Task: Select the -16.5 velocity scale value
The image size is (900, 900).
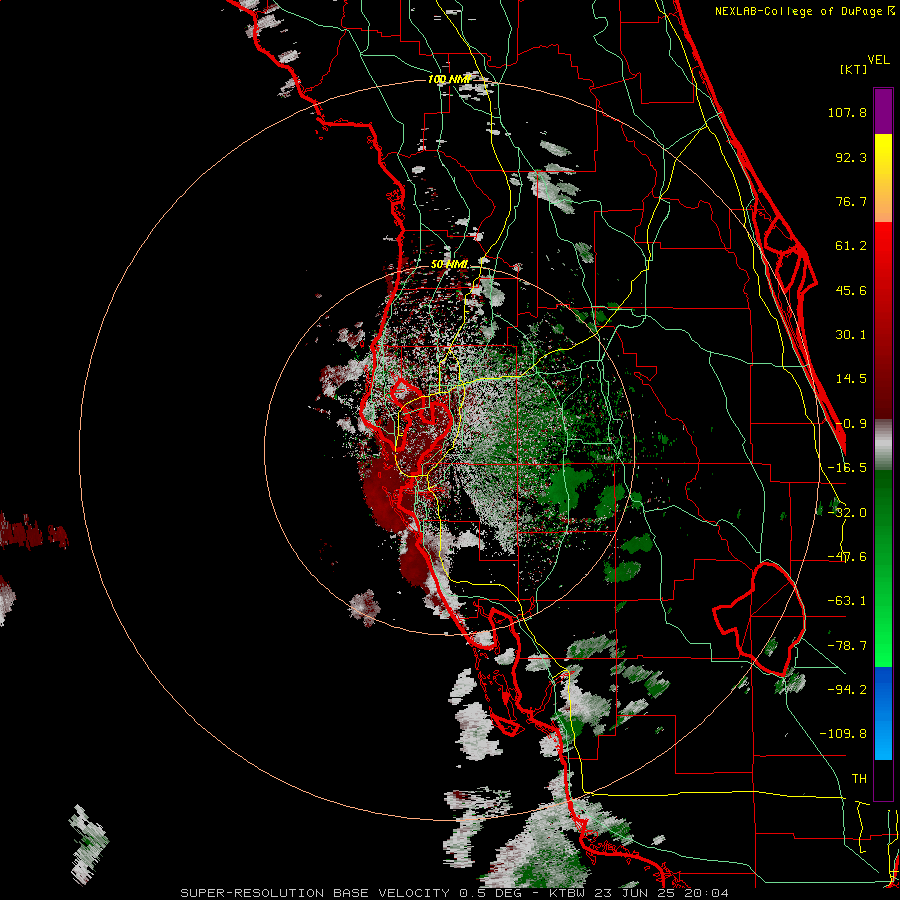Action: click(x=847, y=468)
